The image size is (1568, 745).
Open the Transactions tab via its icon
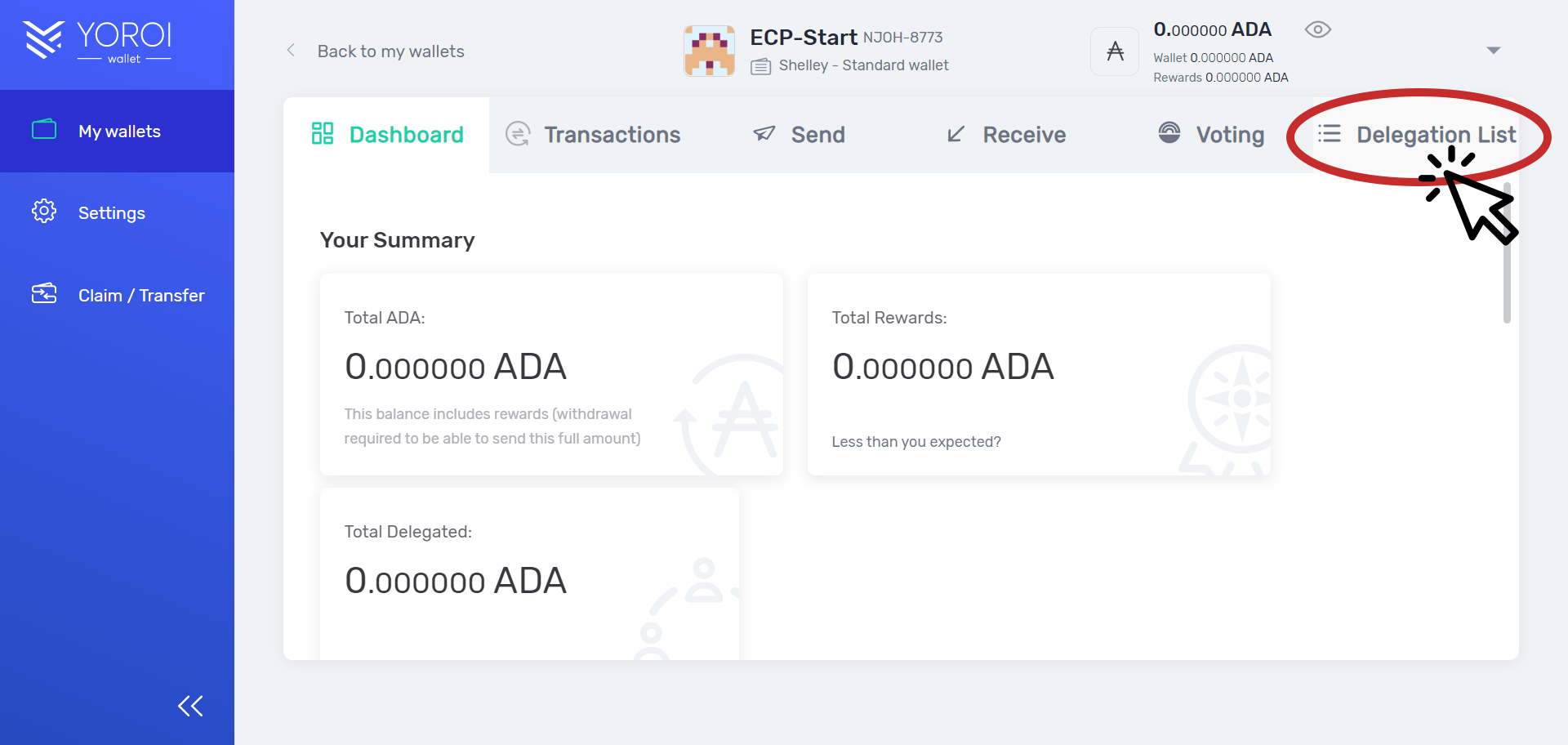pyautogui.click(x=517, y=133)
